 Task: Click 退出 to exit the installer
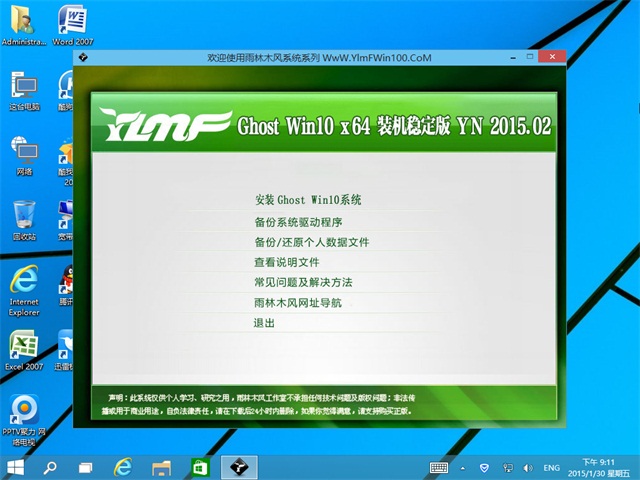(264, 323)
